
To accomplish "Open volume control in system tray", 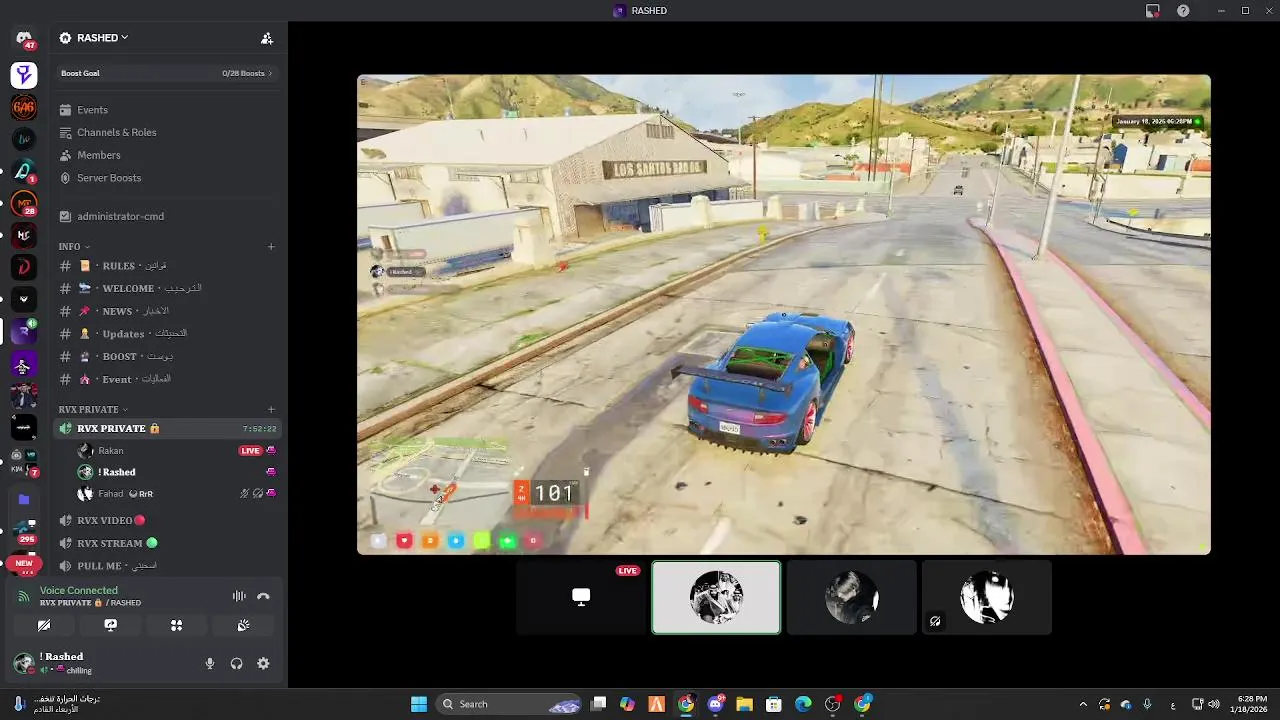I will (x=1213, y=704).
